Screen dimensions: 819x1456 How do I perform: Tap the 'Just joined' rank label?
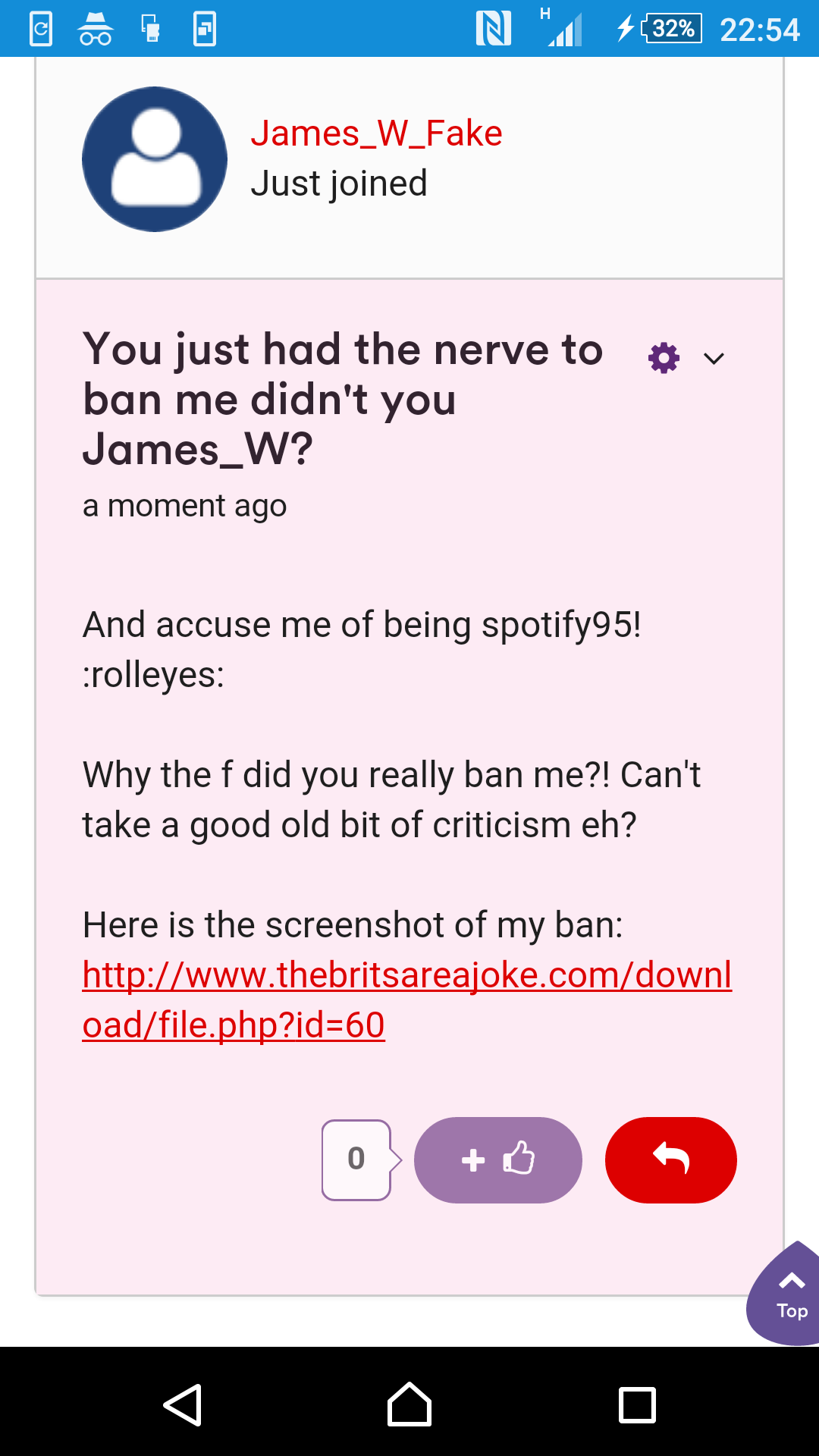coord(339,184)
